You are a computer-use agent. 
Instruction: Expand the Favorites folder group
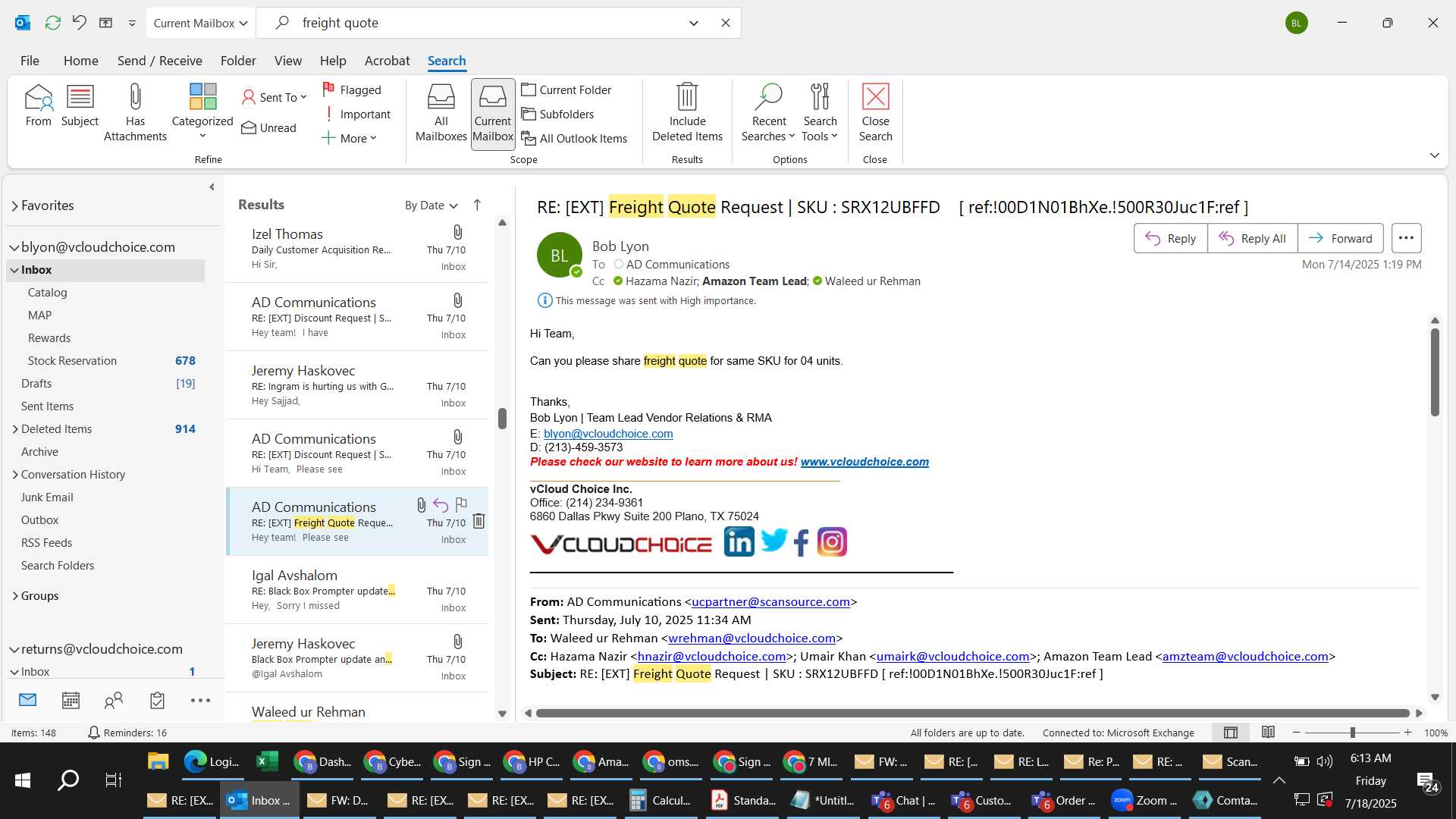[14, 206]
